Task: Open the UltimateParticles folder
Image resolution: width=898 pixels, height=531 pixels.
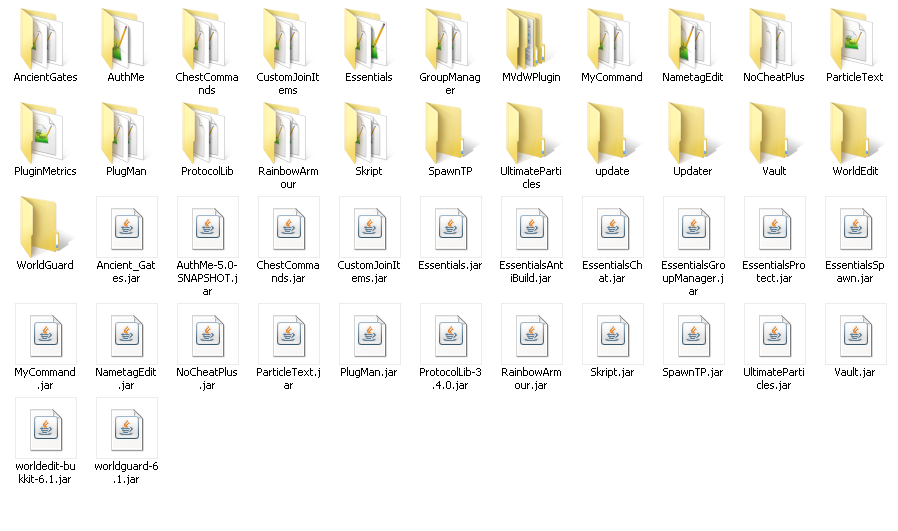Action: pos(531,132)
